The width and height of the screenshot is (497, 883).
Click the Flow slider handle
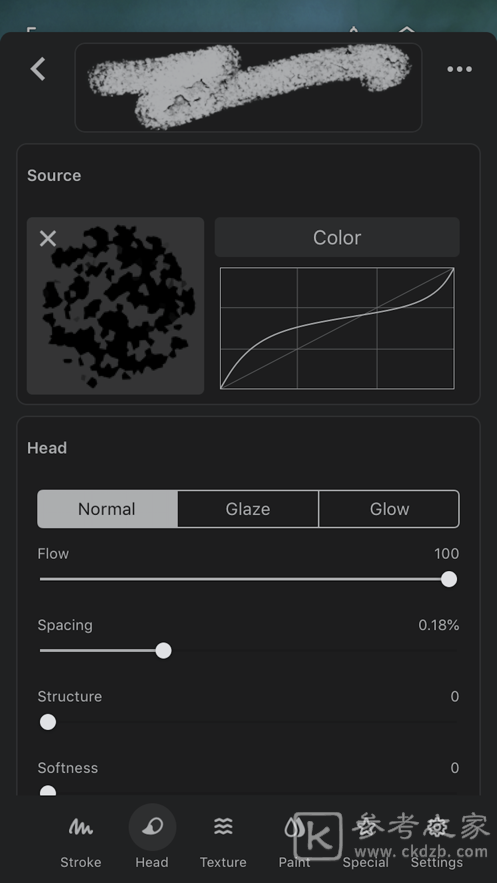[449, 579]
